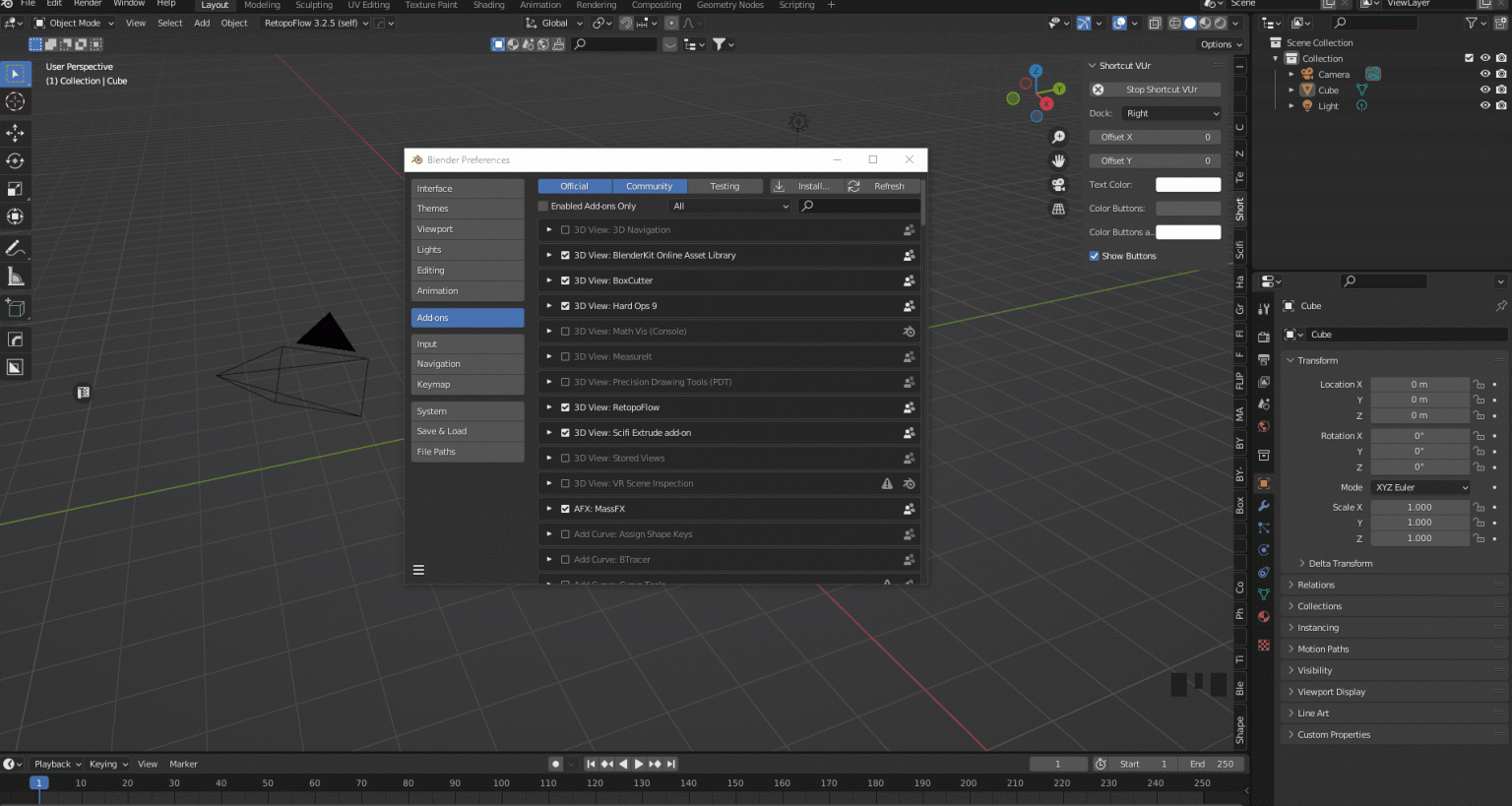This screenshot has width=1512, height=806.
Task: Expand the AFX: MassFX add-on entry
Action: point(548,509)
